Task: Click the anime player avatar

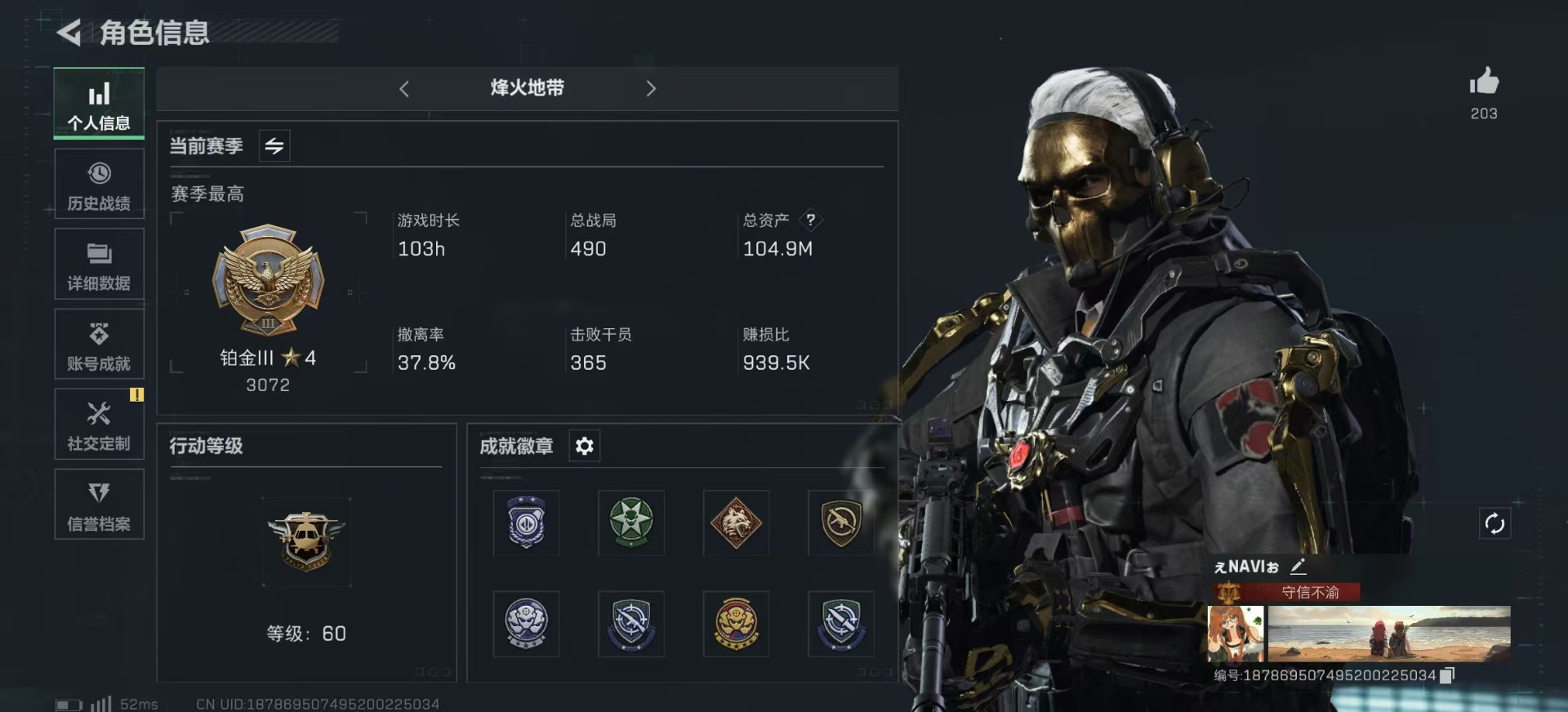Action: tap(1236, 634)
